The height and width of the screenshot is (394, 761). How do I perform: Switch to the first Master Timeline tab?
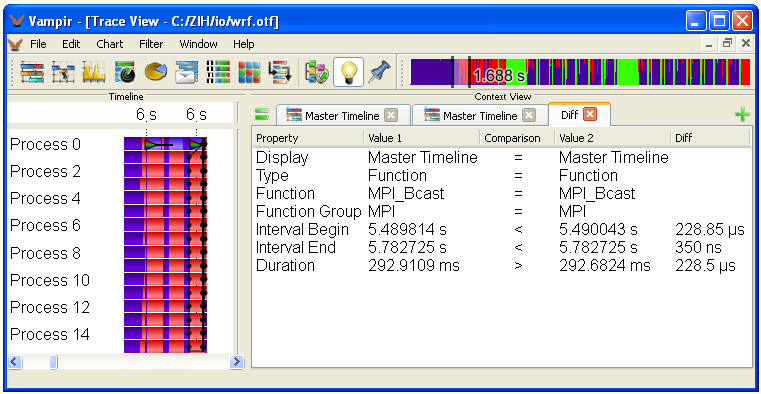tap(343, 115)
